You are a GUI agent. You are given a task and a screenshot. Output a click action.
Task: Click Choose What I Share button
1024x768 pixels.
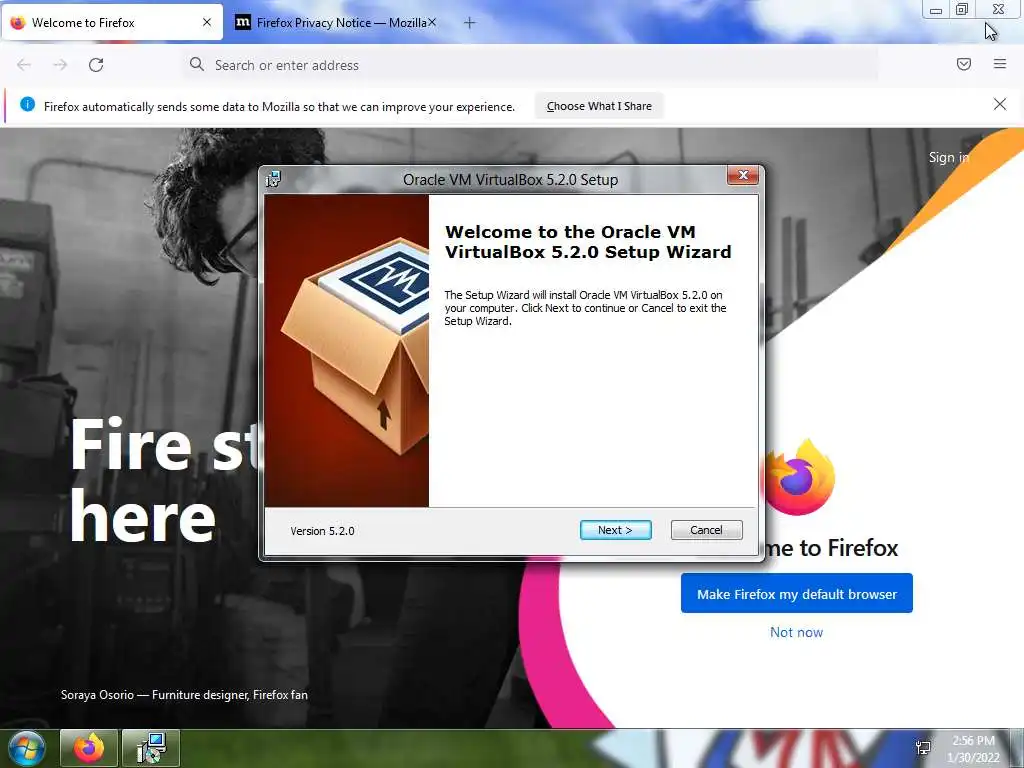[599, 106]
